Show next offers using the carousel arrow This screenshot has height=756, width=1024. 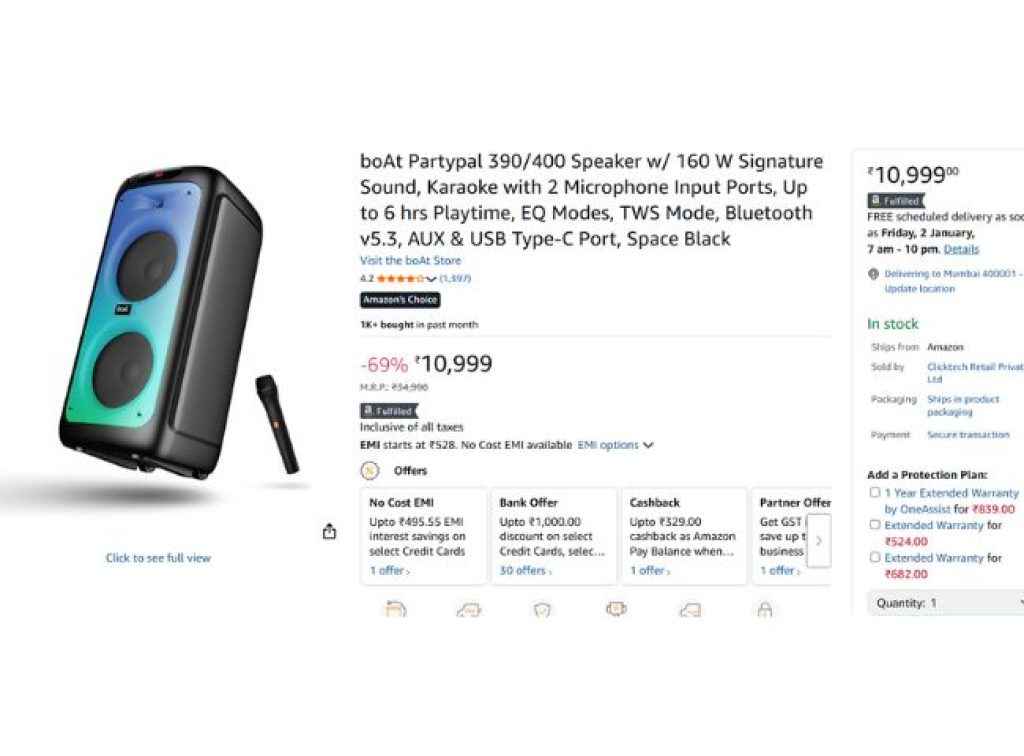pos(819,541)
